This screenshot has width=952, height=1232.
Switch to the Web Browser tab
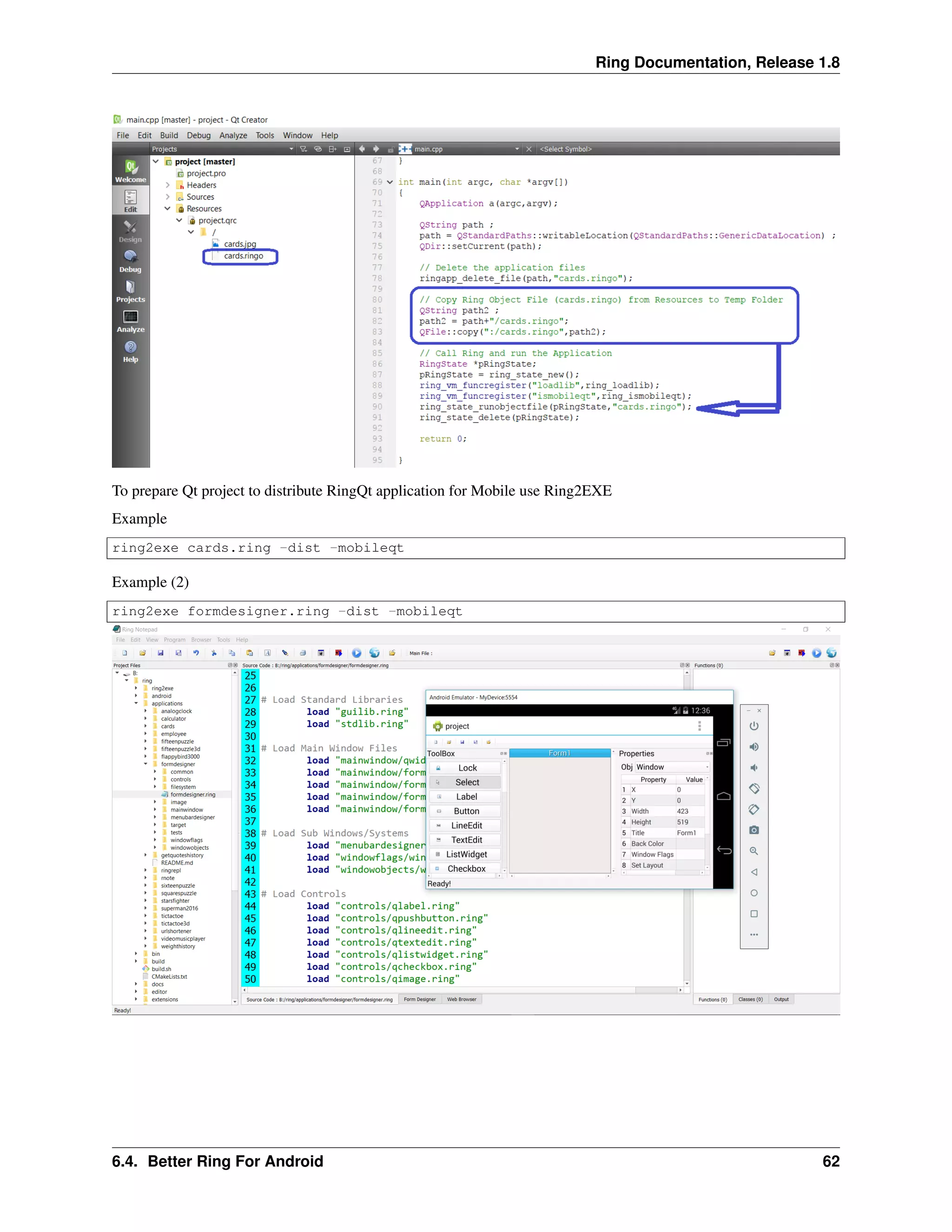point(461,999)
